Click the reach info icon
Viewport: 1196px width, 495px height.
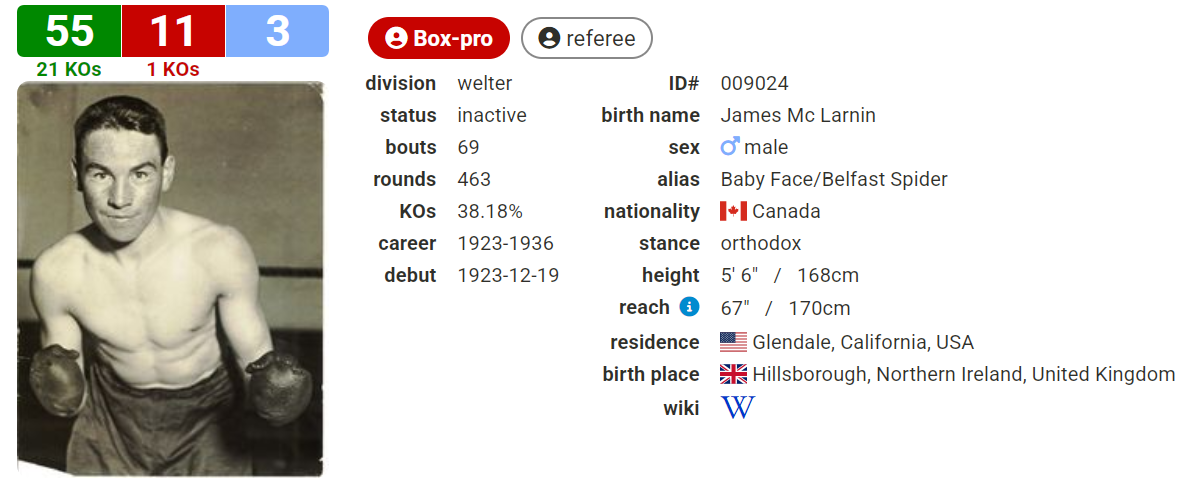(x=689, y=307)
